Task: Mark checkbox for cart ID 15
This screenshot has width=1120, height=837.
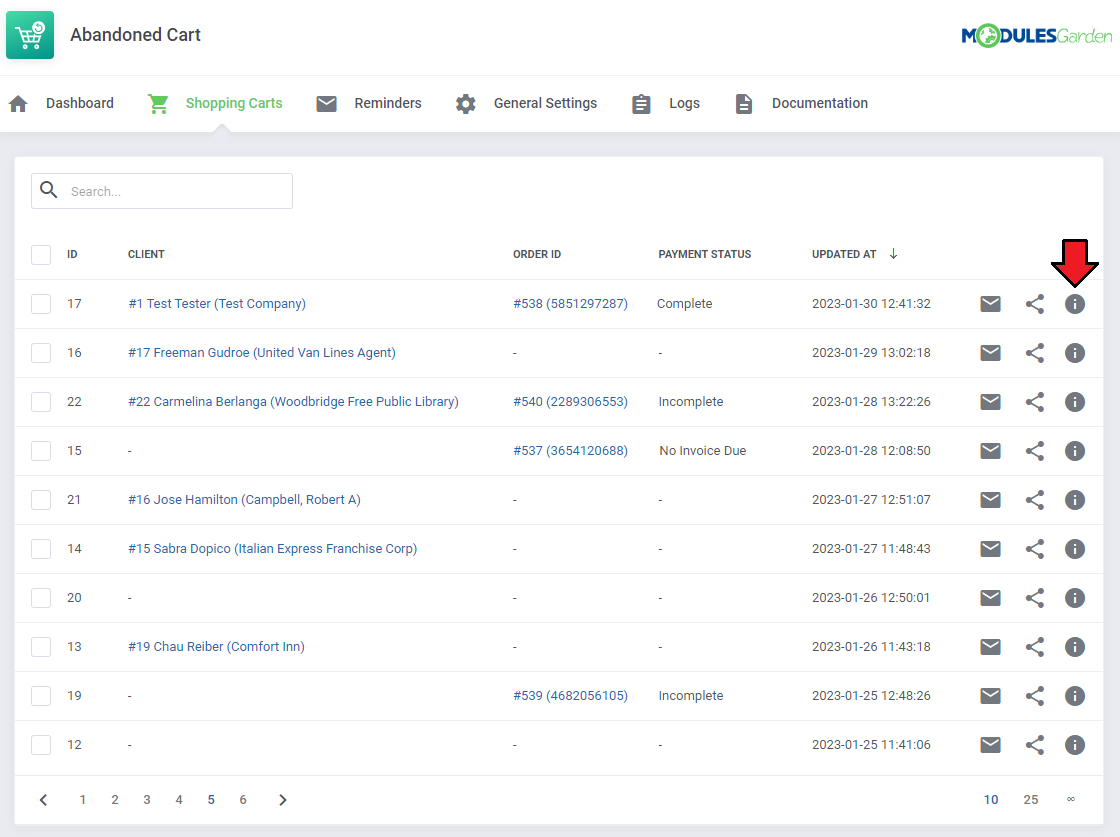Action: coord(41,451)
